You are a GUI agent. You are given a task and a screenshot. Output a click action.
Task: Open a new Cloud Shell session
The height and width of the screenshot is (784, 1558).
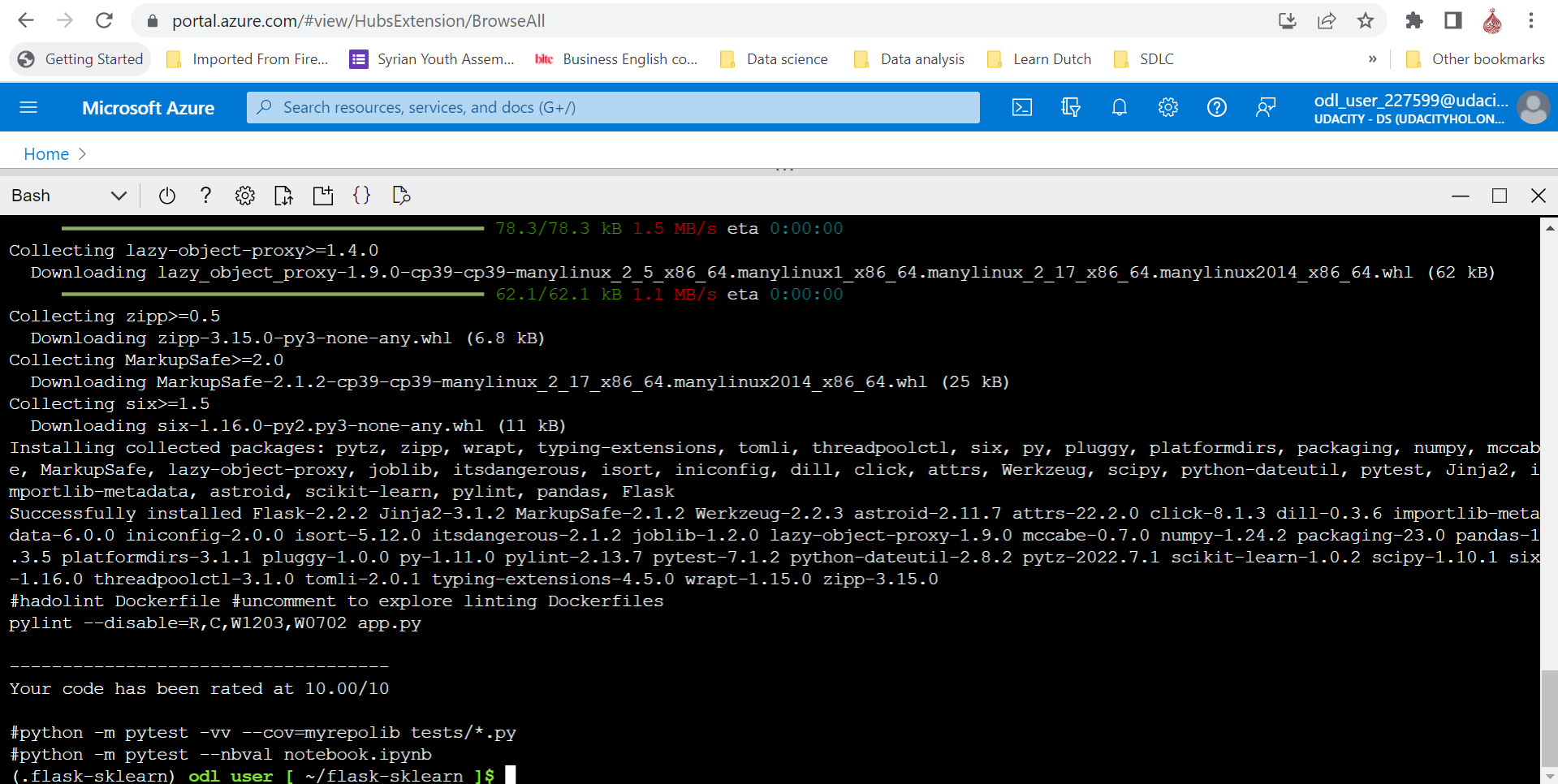[323, 196]
